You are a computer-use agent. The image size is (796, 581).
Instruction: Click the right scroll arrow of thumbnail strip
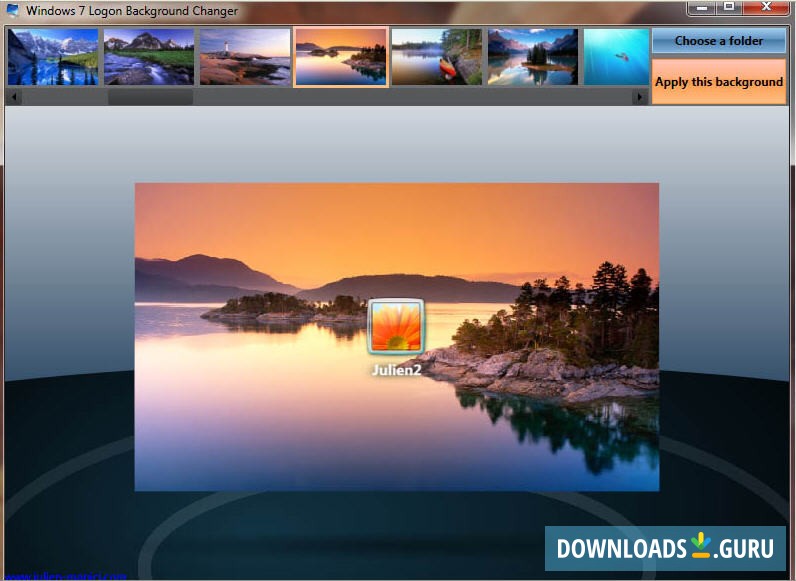coord(640,96)
